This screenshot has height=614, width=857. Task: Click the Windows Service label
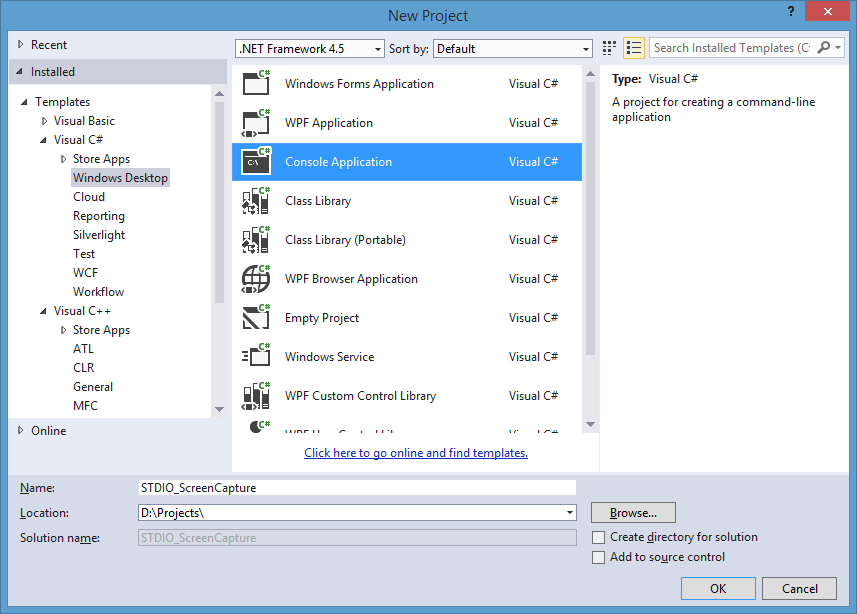click(x=330, y=357)
